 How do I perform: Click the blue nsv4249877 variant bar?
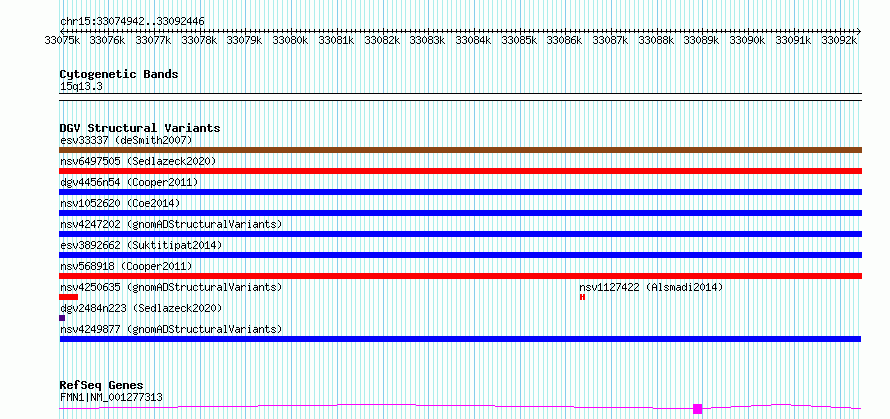point(460,339)
